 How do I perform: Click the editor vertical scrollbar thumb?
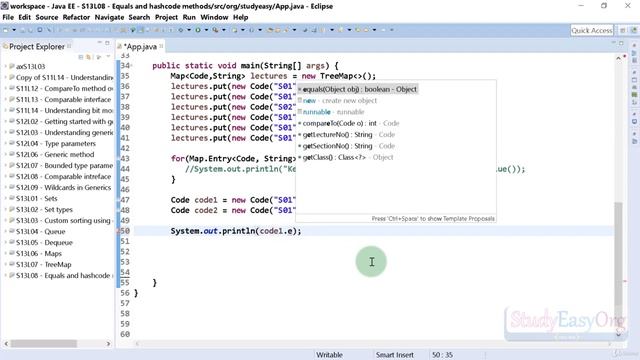click(618, 255)
